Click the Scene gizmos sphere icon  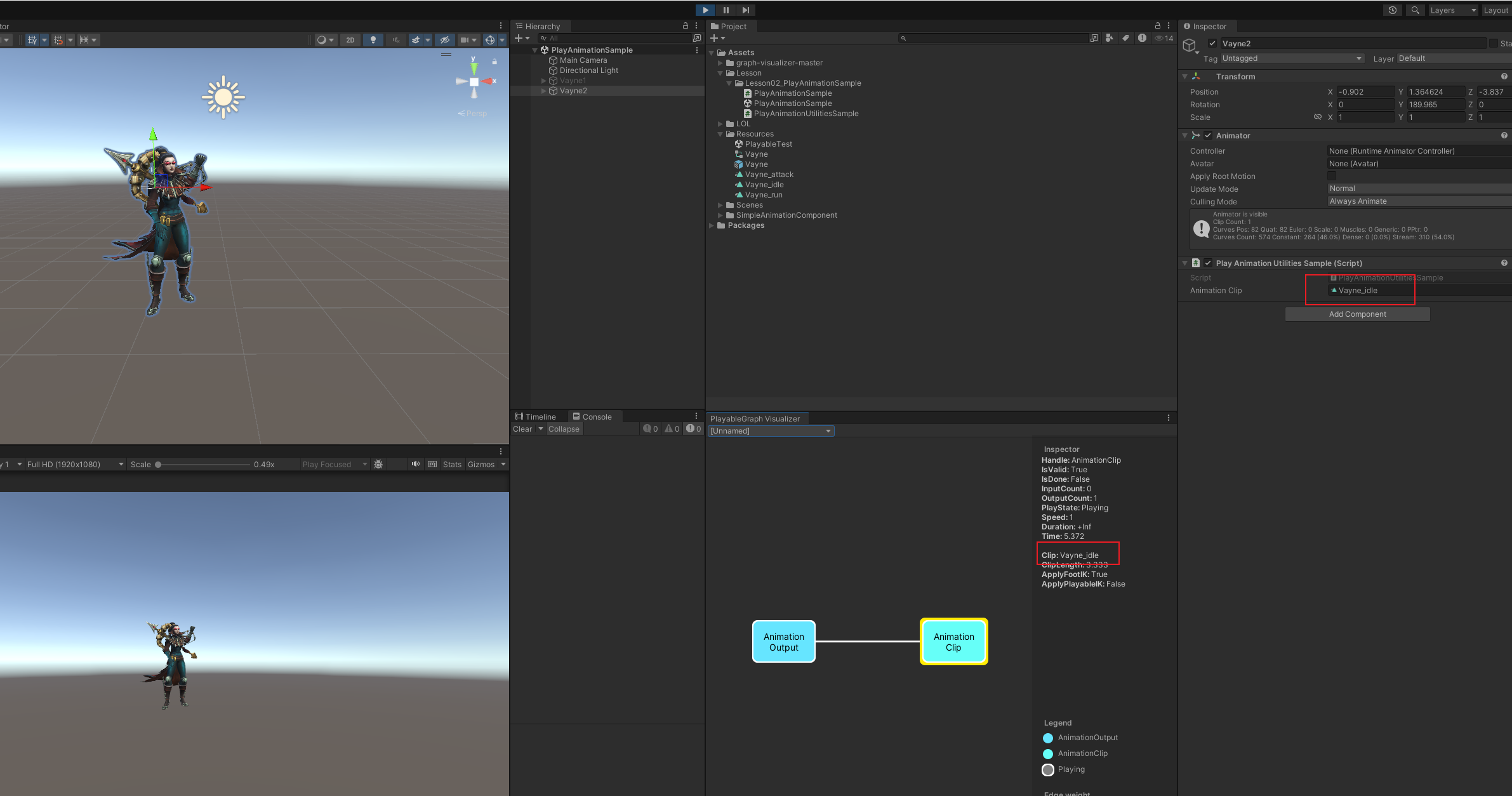pyautogui.click(x=489, y=40)
